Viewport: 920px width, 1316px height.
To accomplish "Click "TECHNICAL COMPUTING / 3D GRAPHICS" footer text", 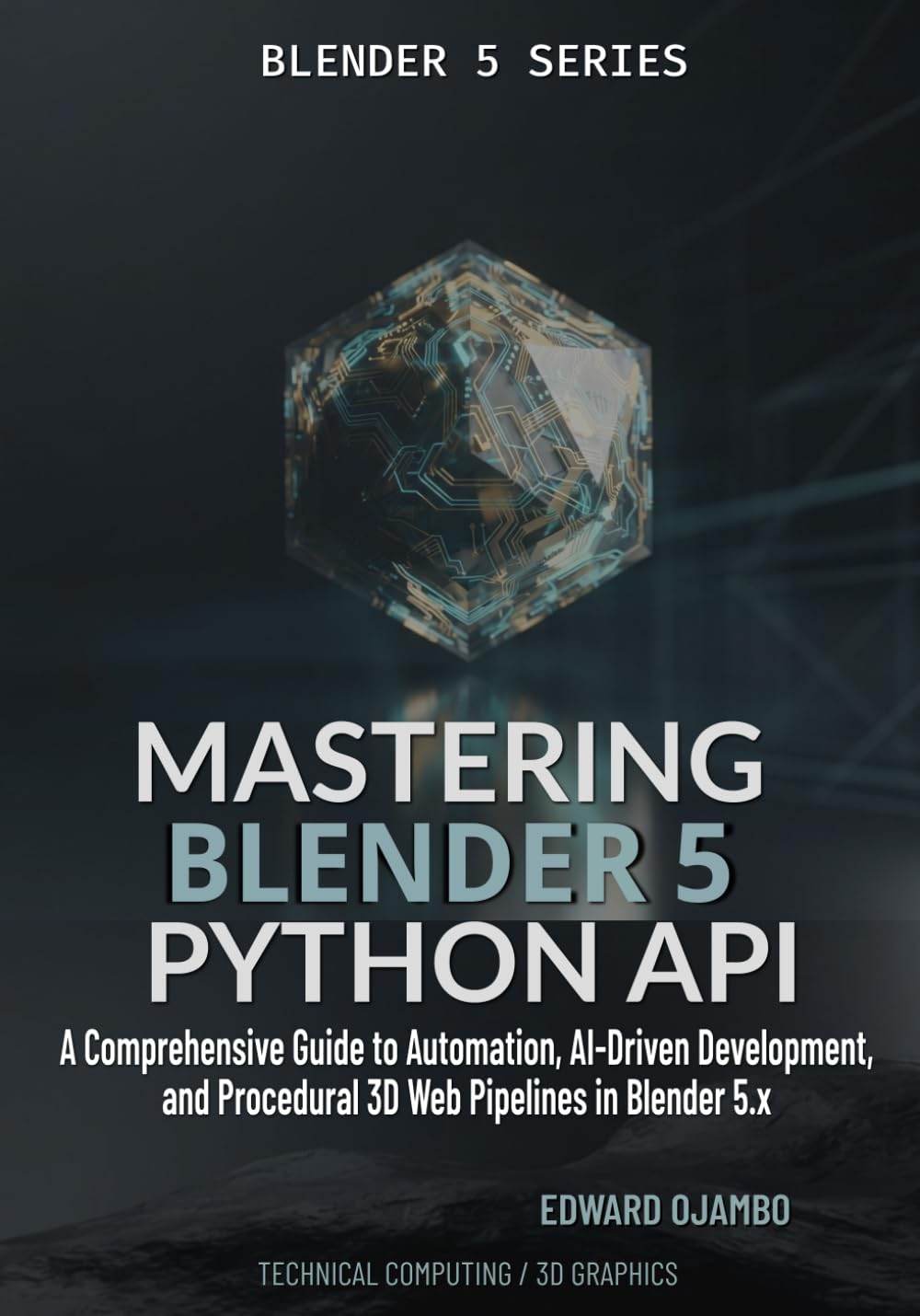I will tap(468, 1275).
